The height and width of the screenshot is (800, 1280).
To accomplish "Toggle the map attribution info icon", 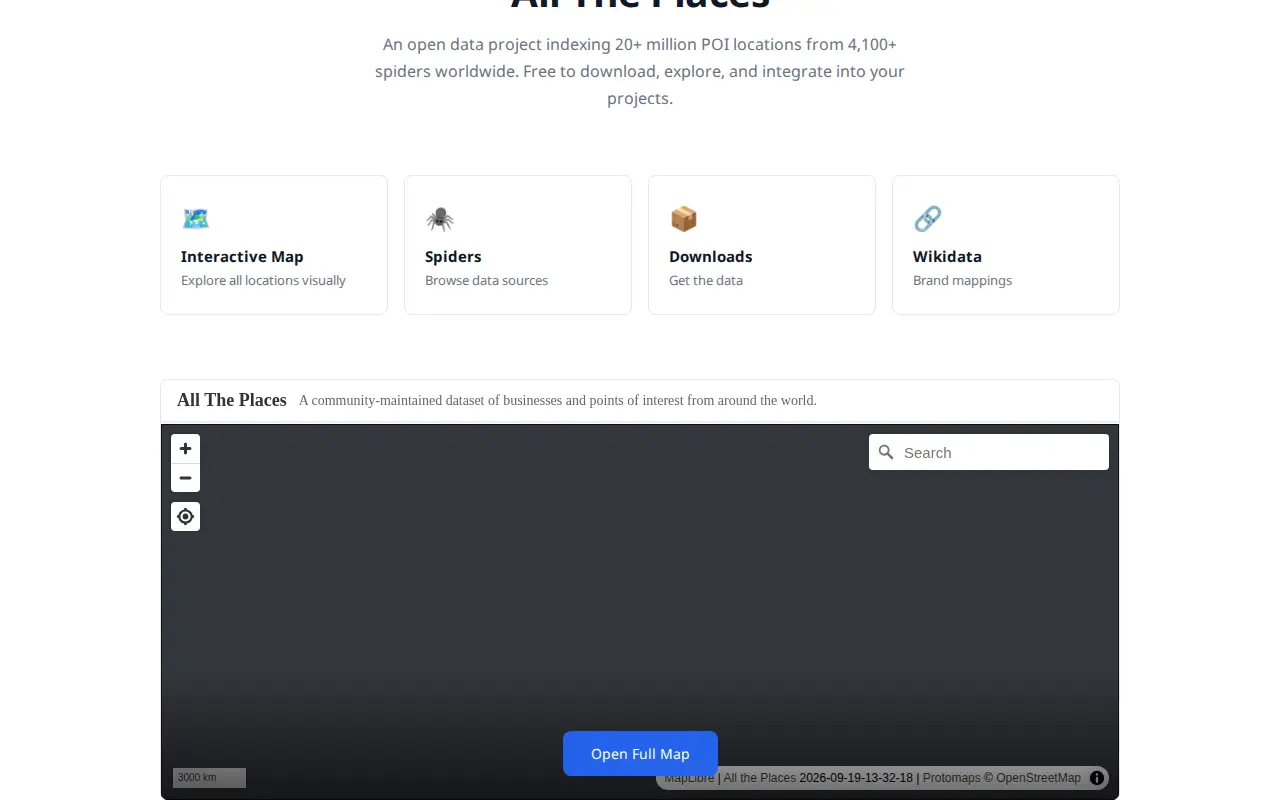I will click(x=1097, y=778).
